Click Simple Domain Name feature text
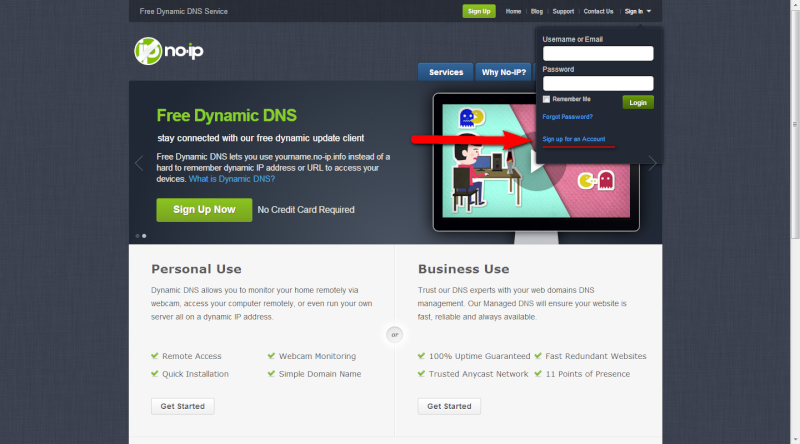Viewport: 800px width, 444px height. click(320, 374)
